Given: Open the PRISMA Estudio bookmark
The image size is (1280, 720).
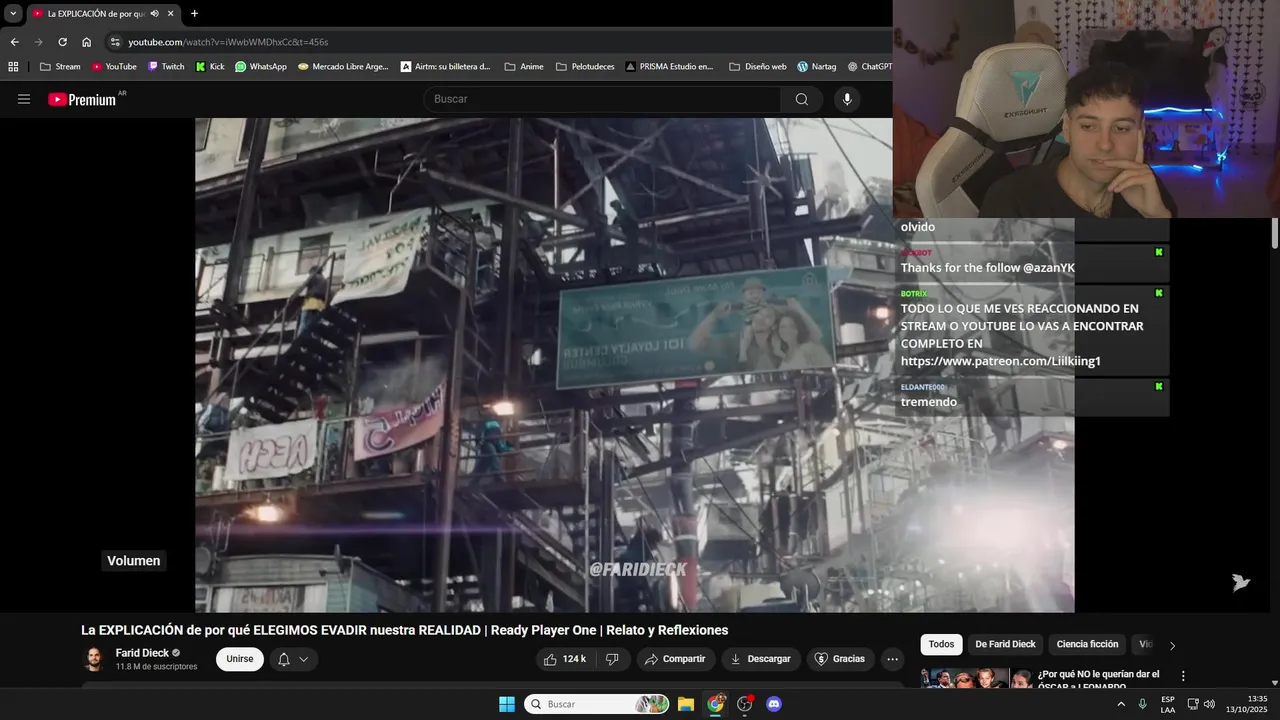Looking at the screenshot, I should tap(670, 67).
